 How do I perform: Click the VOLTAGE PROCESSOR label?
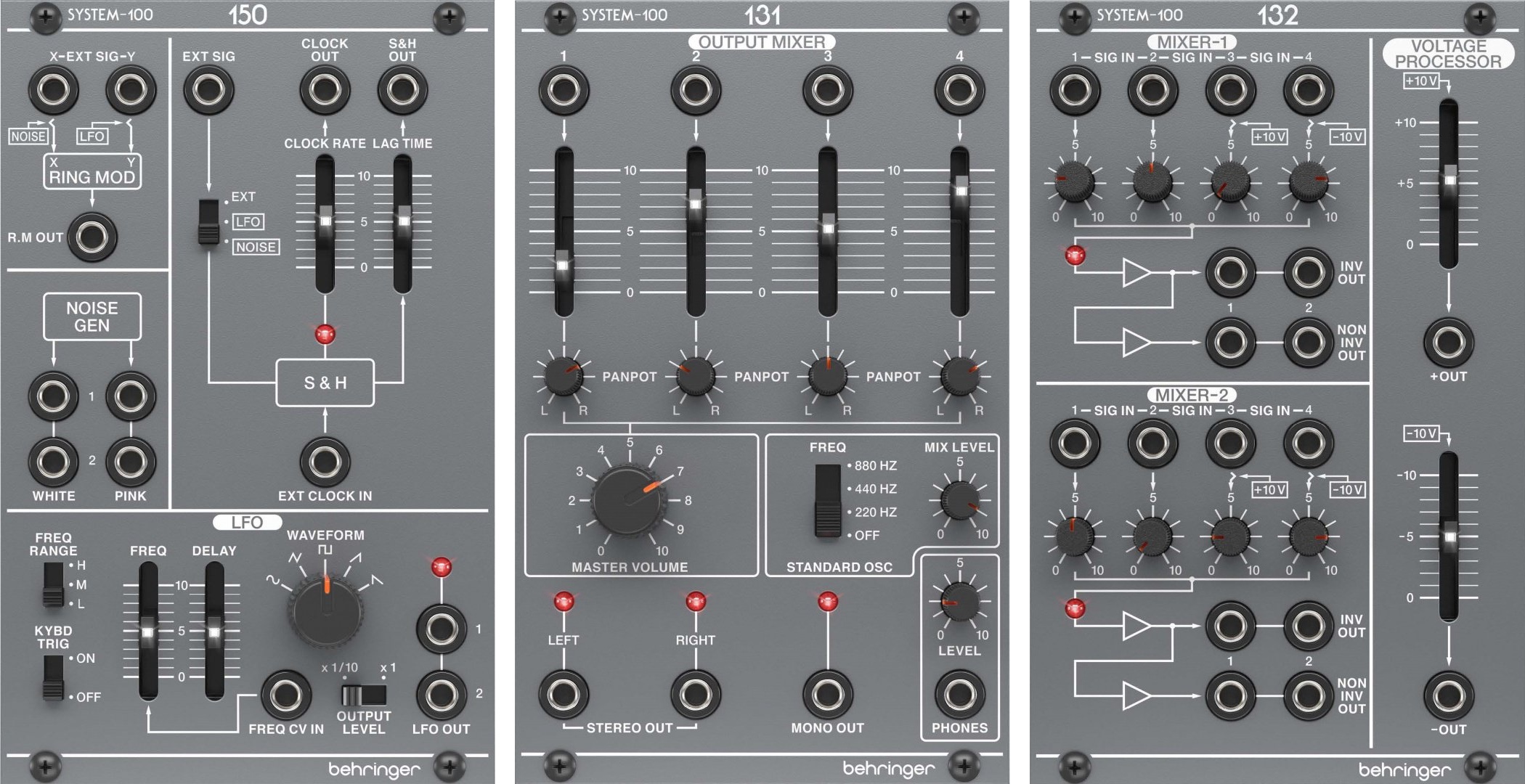(1448, 54)
